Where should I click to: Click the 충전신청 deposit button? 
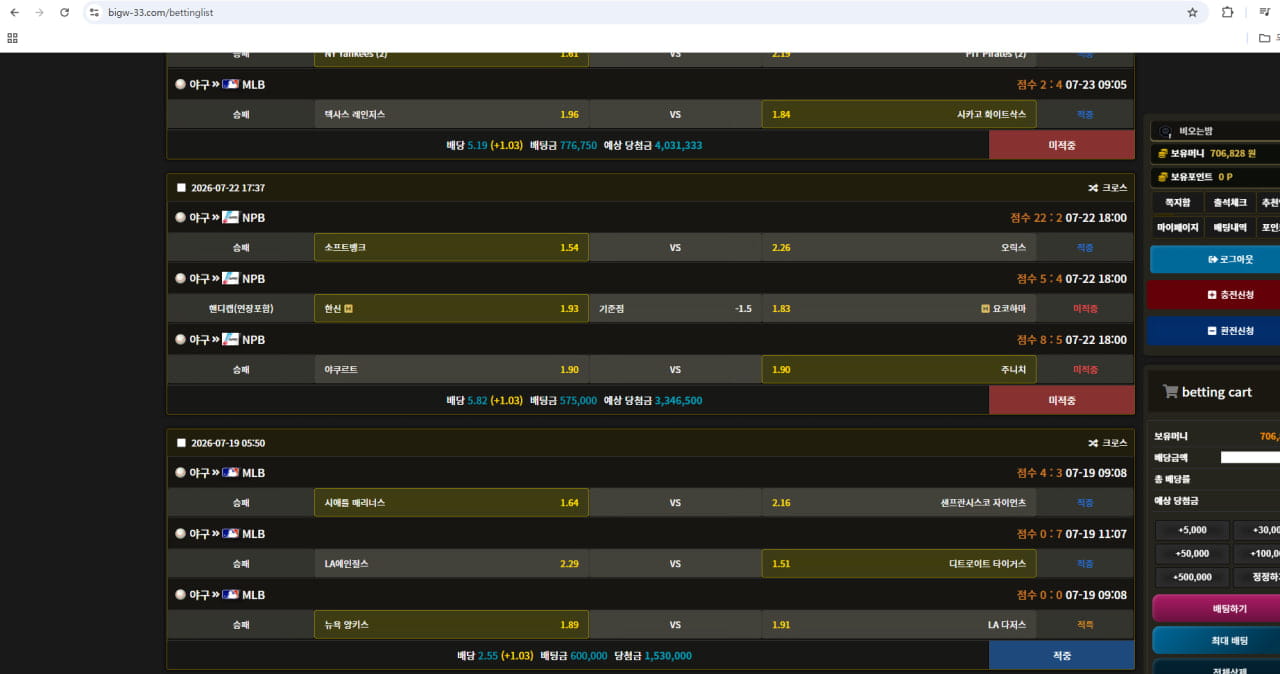point(1215,295)
